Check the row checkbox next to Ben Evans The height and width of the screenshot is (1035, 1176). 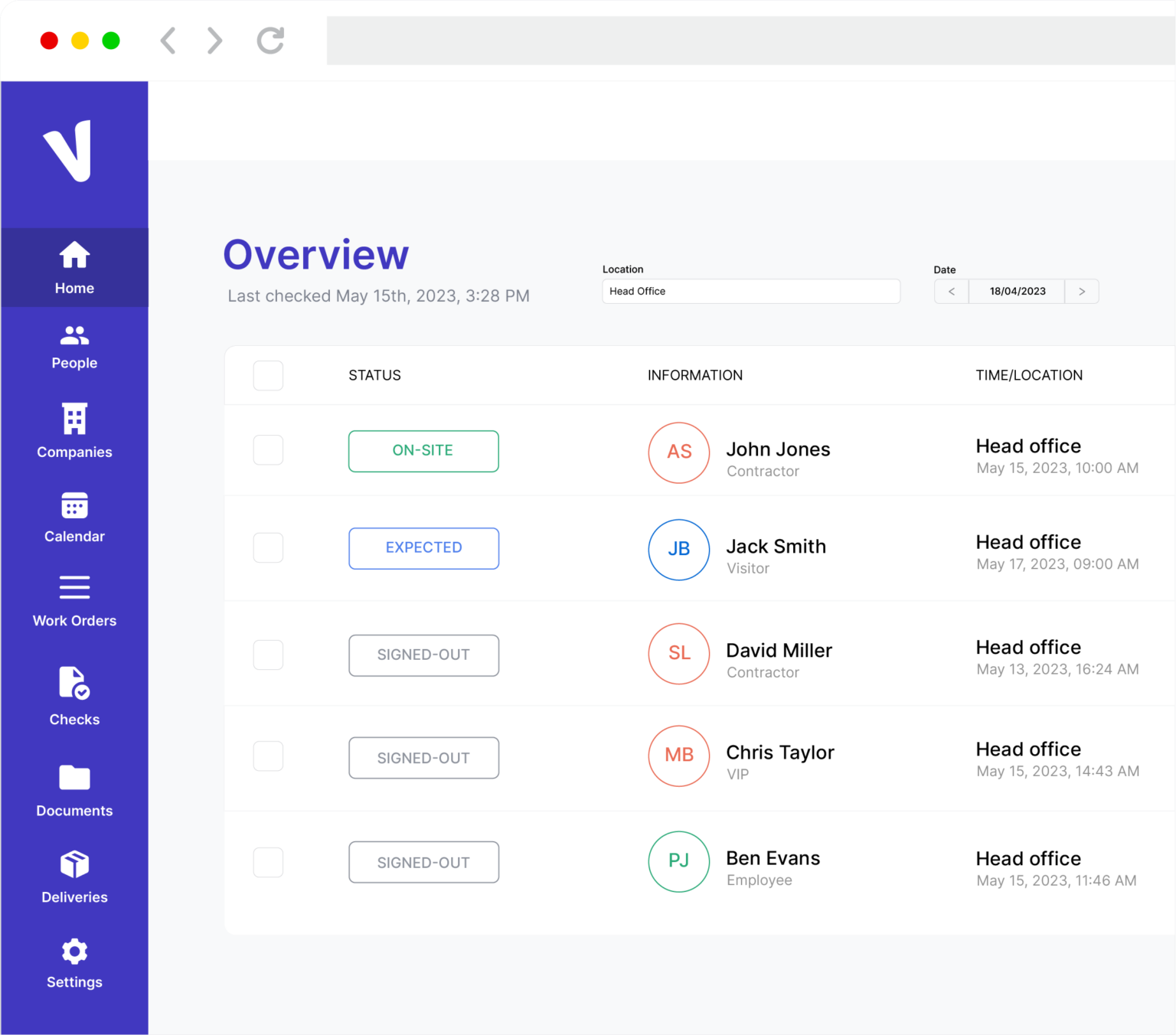coord(268,862)
